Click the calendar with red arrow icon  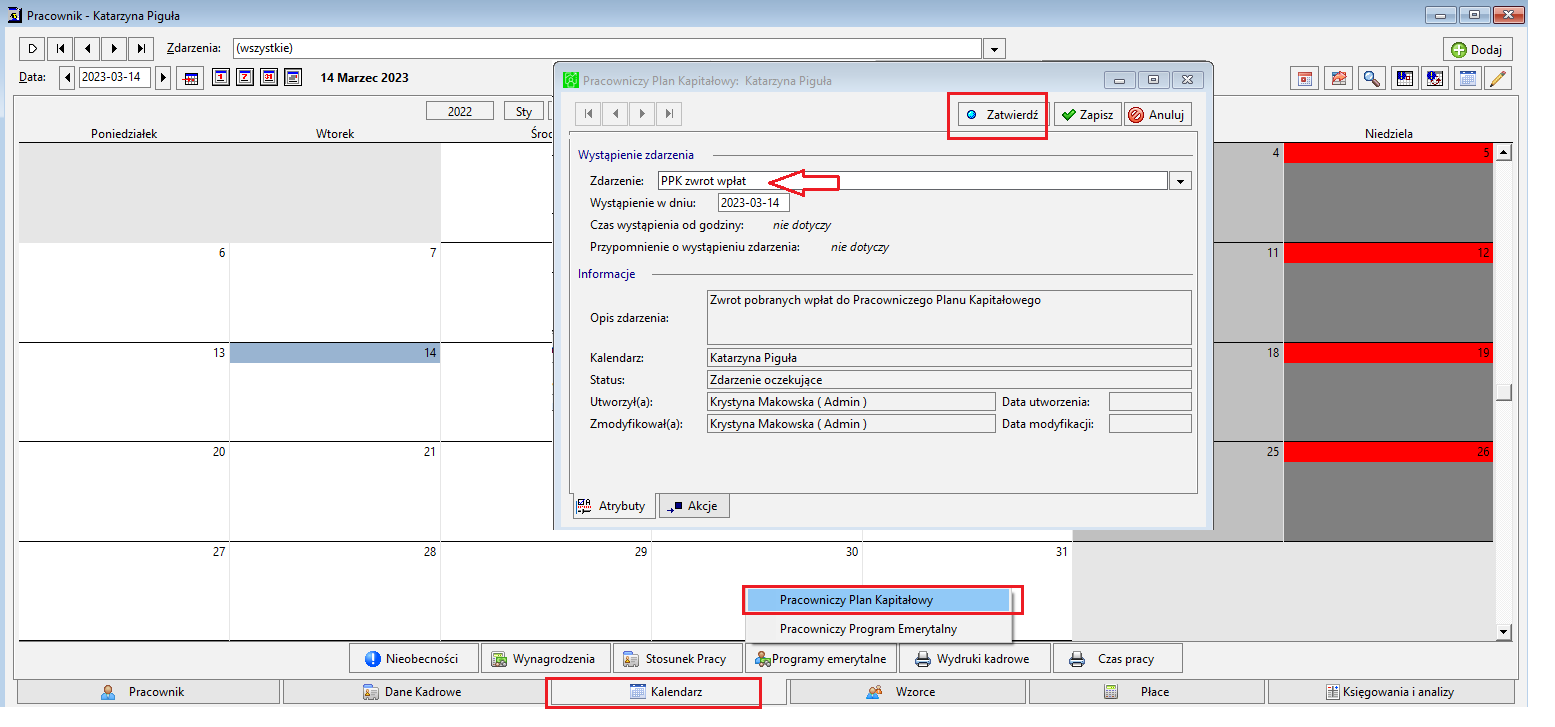pos(1337,78)
